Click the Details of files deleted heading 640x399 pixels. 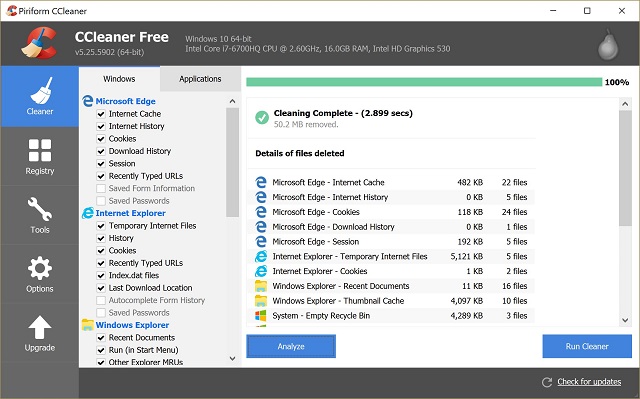(x=300, y=153)
